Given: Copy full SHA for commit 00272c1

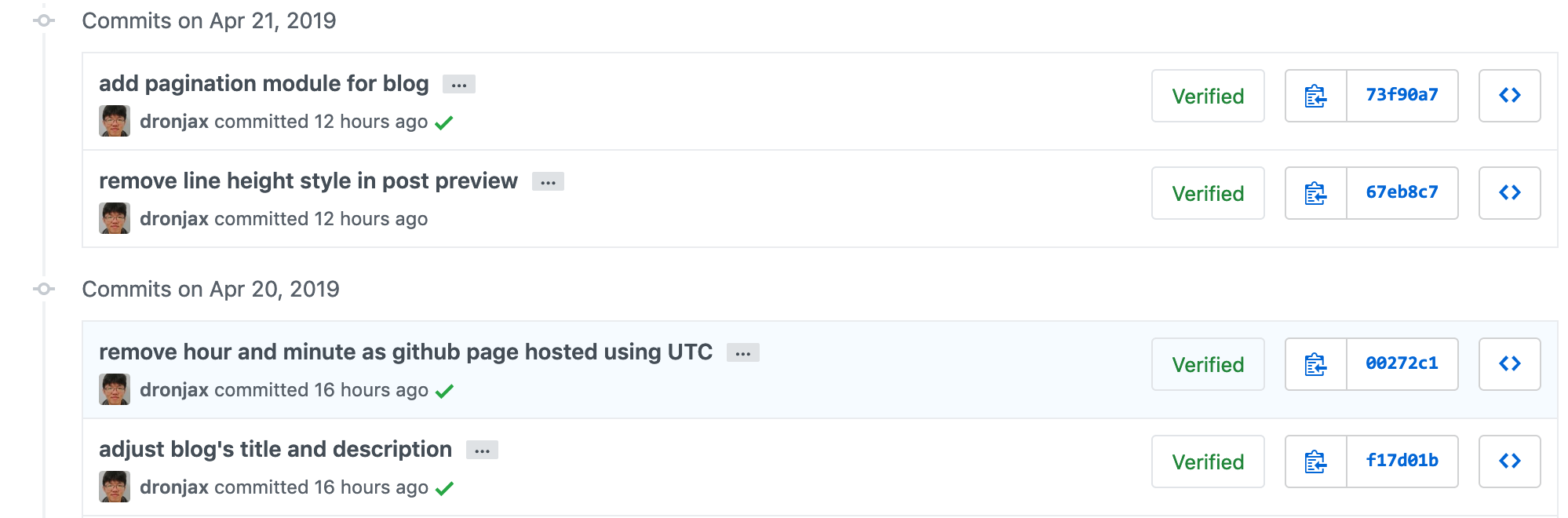Looking at the screenshot, I should pyautogui.click(x=1315, y=364).
